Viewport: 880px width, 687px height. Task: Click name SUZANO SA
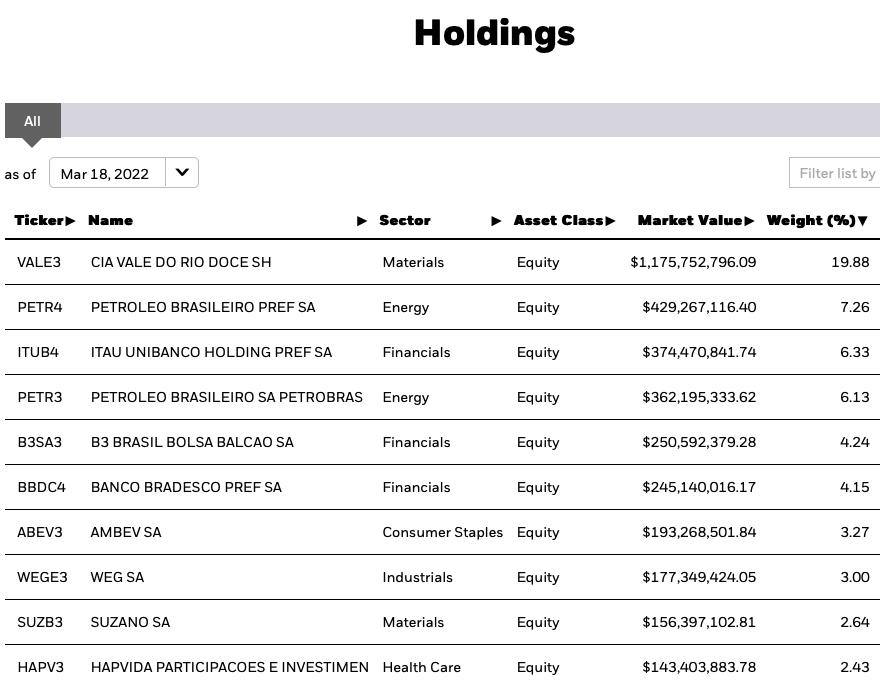[x=130, y=622]
